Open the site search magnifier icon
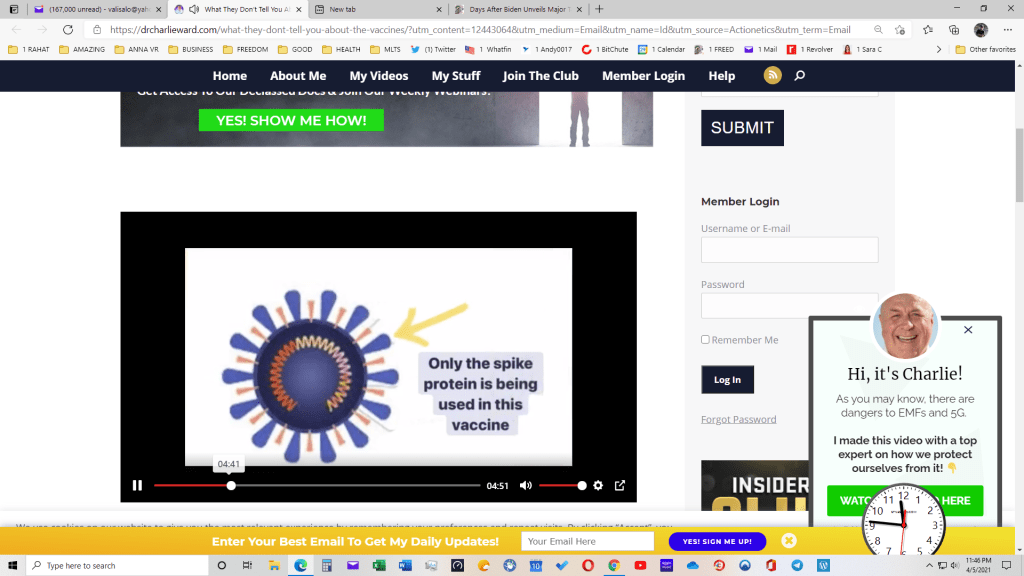 [799, 76]
